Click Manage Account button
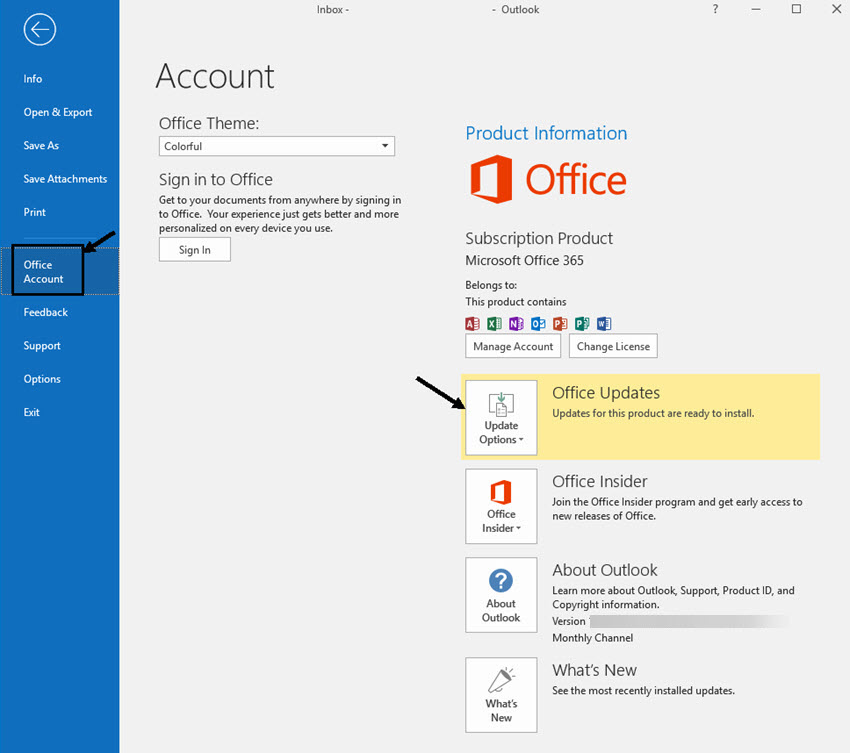Viewport: 850px width, 753px height. 513,346
